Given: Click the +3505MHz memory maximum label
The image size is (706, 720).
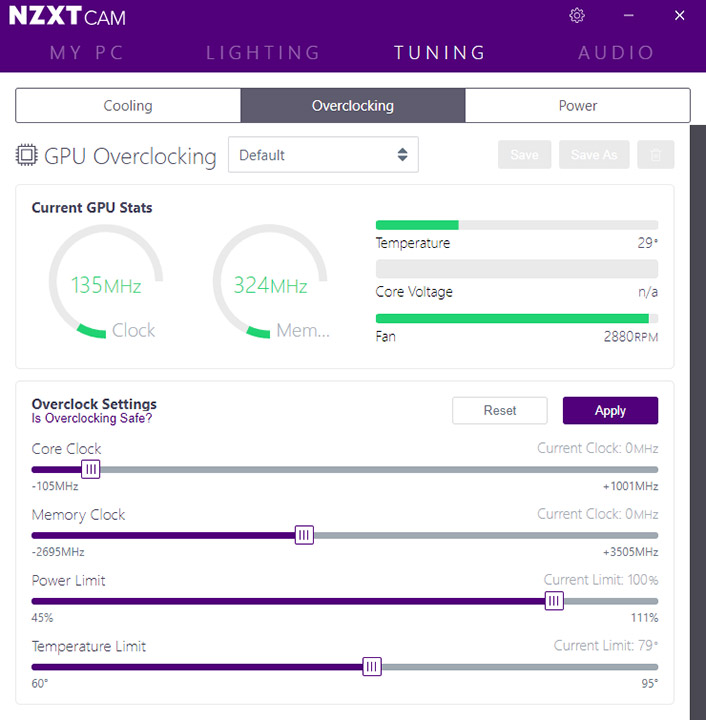Looking at the screenshot, I should point(631,552).
